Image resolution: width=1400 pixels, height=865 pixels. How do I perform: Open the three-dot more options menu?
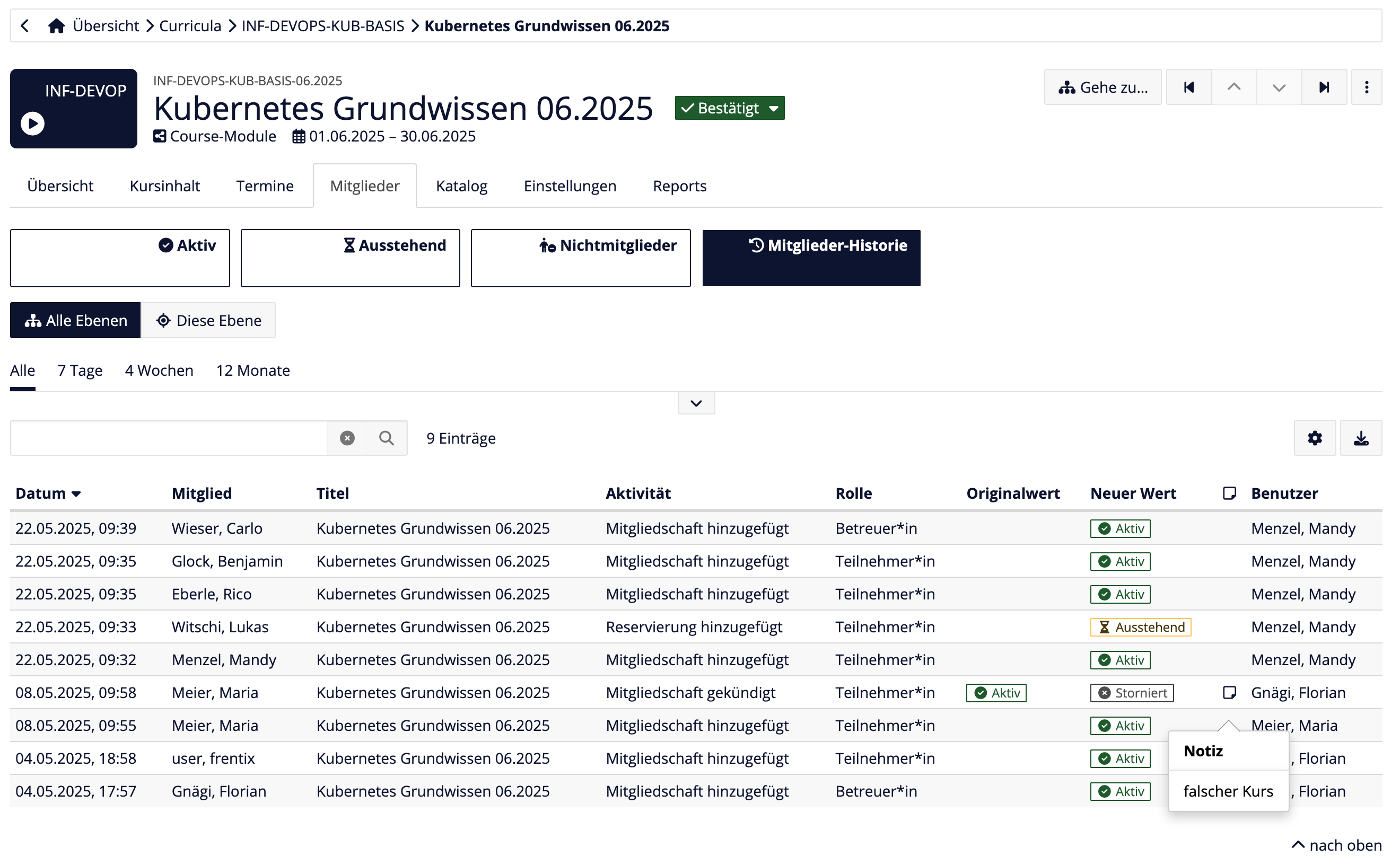(x=1366, y=87)
